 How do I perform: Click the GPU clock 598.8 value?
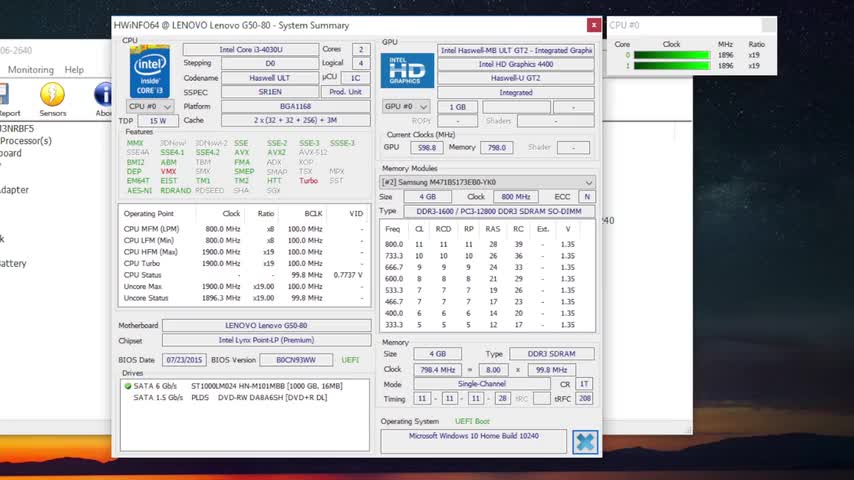pyautogui.click(x=426, y=148)
